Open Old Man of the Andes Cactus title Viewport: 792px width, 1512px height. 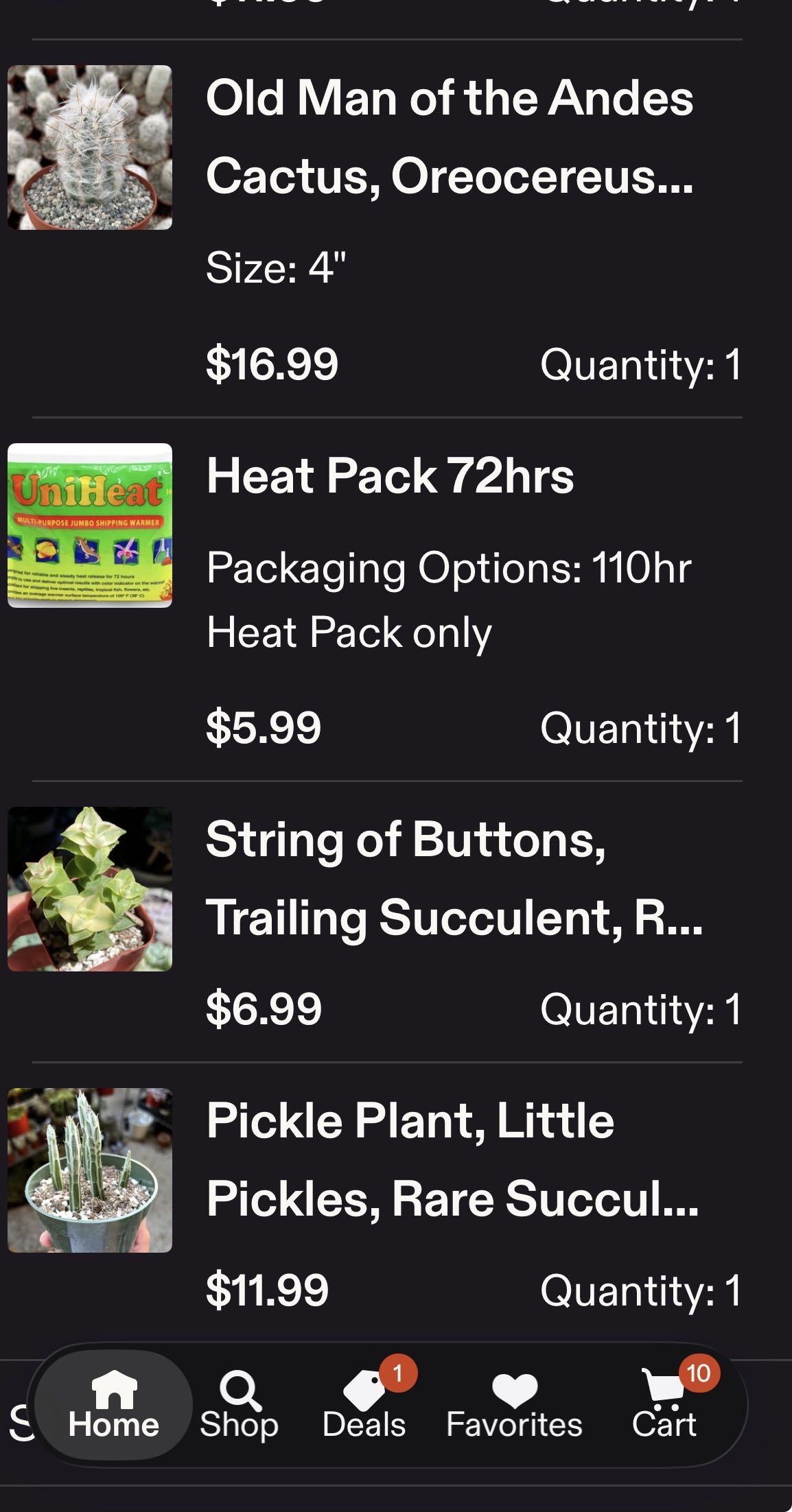(x=450, y=137)
